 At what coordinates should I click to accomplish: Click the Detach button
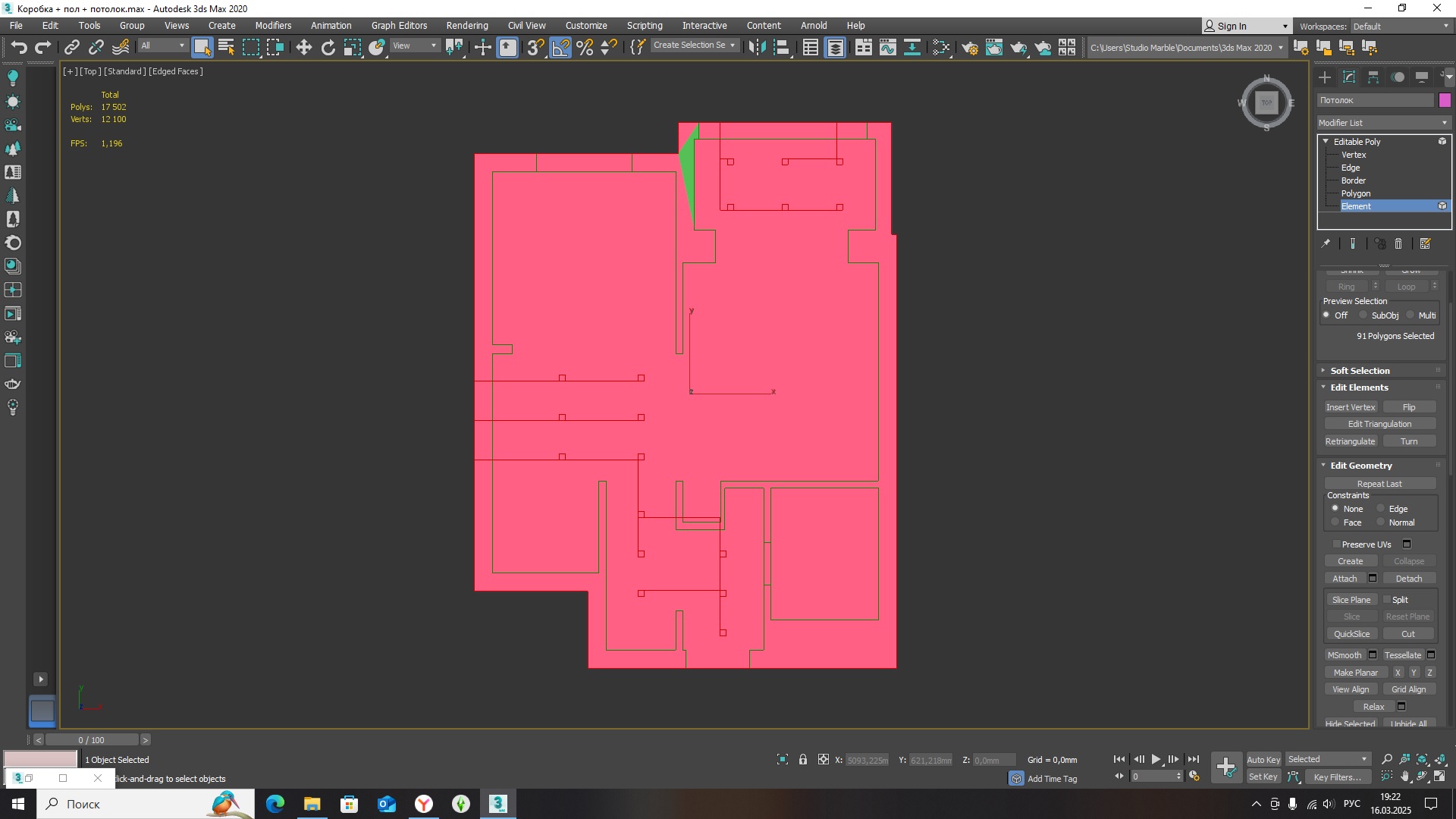tap(1409, 579)
